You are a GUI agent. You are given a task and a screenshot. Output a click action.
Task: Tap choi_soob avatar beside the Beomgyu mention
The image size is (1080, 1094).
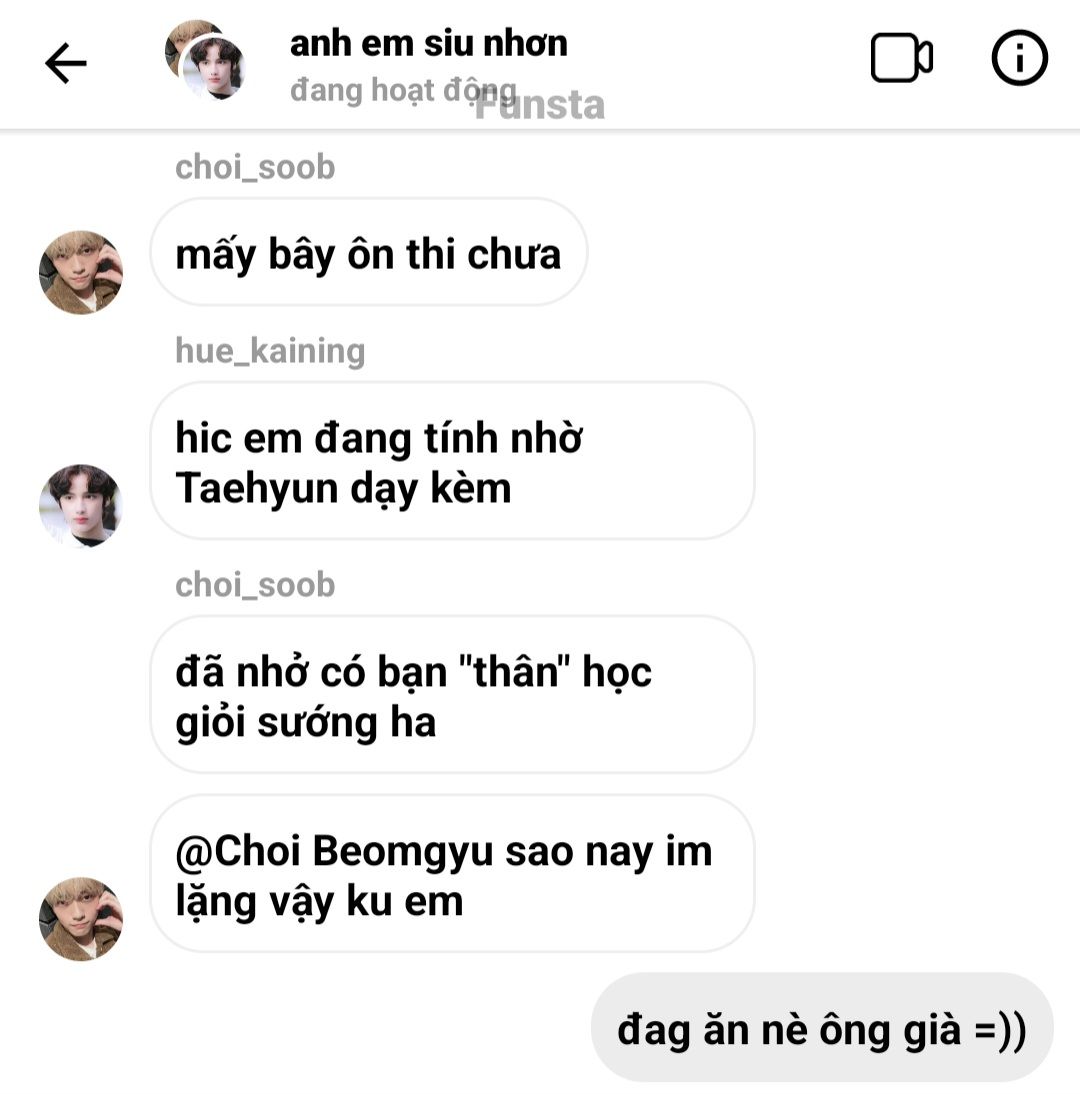tap(81, 919)
